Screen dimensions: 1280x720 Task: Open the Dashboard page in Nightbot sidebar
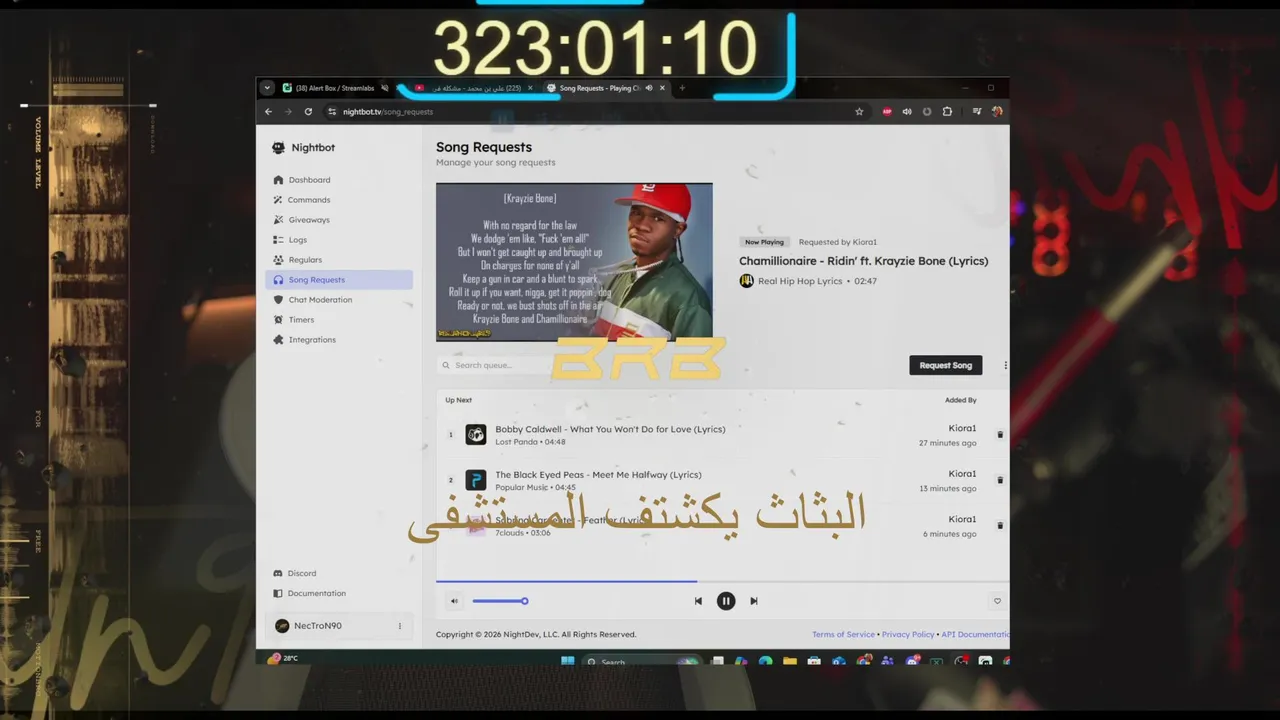tap(309, 180)
